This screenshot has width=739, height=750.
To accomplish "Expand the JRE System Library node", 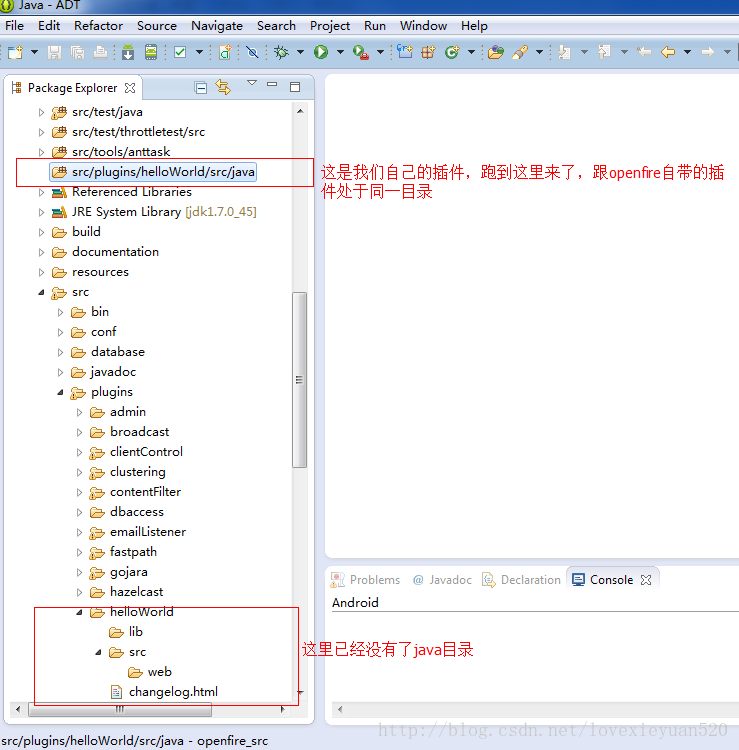I will 42,212.
